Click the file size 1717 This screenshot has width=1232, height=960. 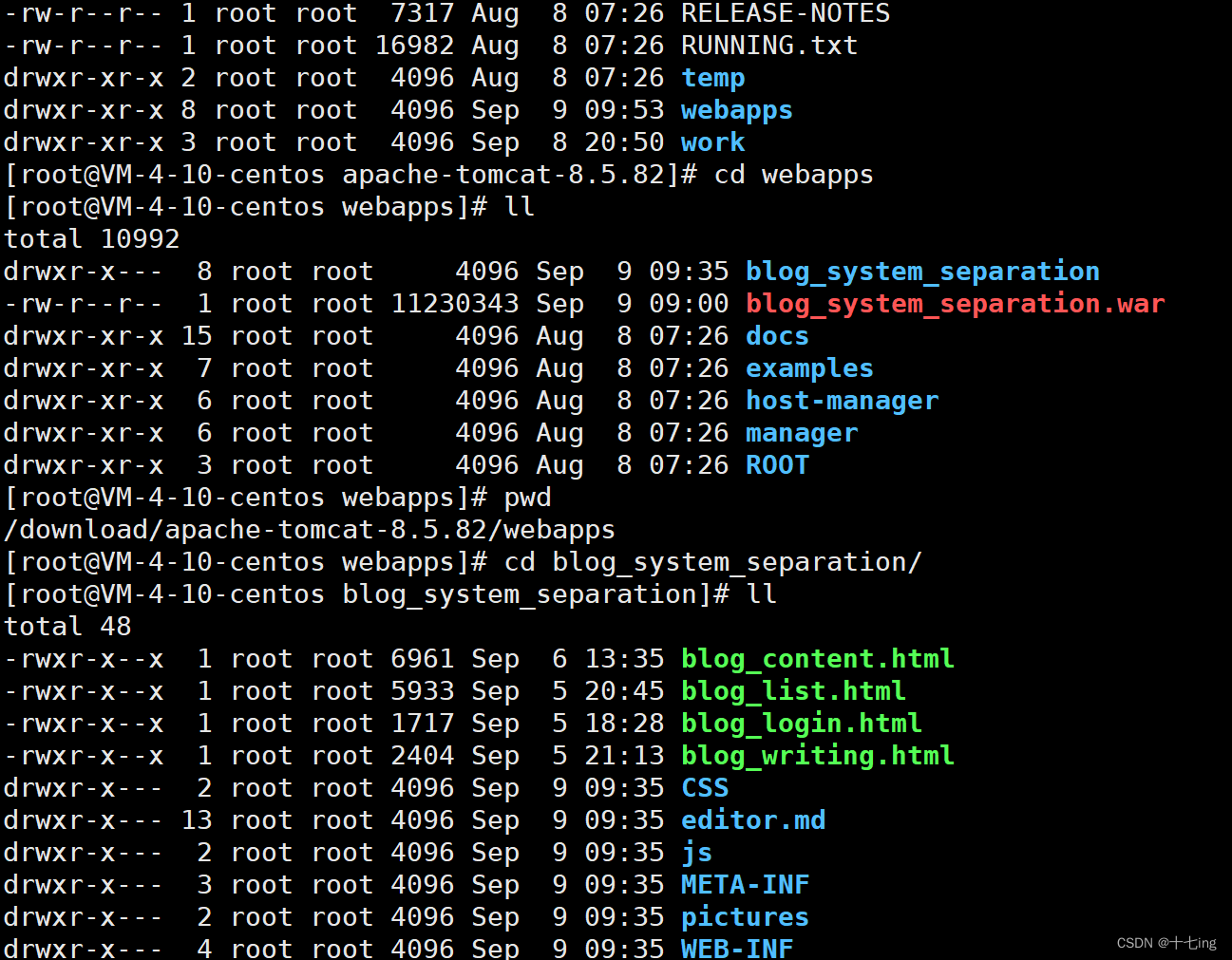[423, 724]
